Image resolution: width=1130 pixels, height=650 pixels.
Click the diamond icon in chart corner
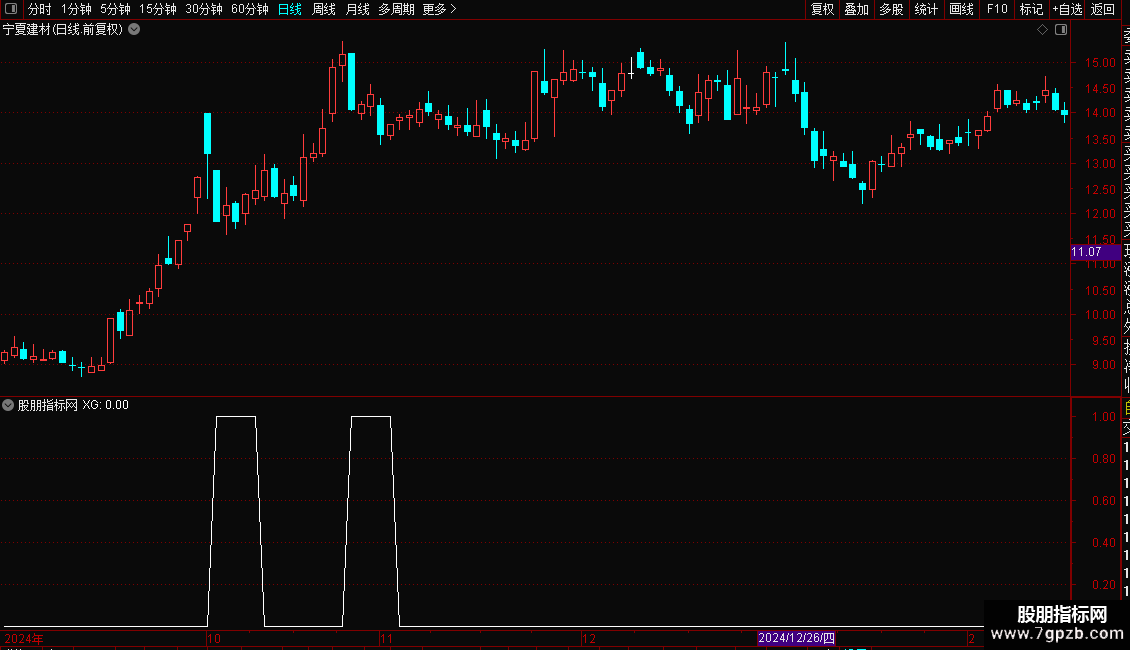click(1042, 30)
